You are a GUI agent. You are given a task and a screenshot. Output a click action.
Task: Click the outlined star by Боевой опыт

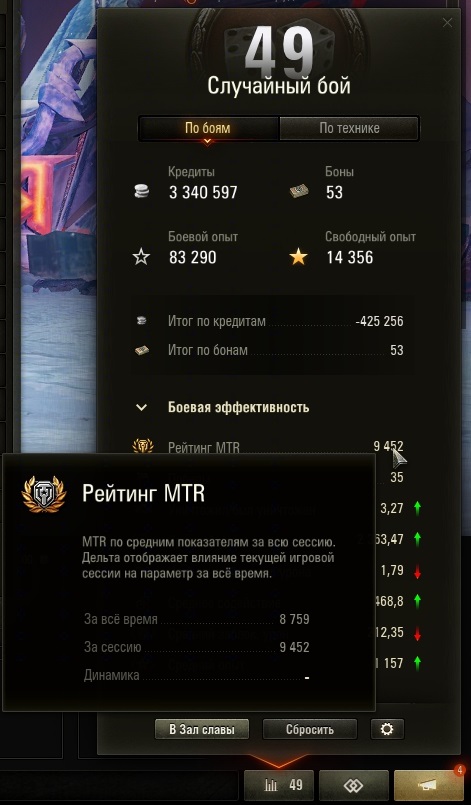pyautogui.click(x=141, y=257)
